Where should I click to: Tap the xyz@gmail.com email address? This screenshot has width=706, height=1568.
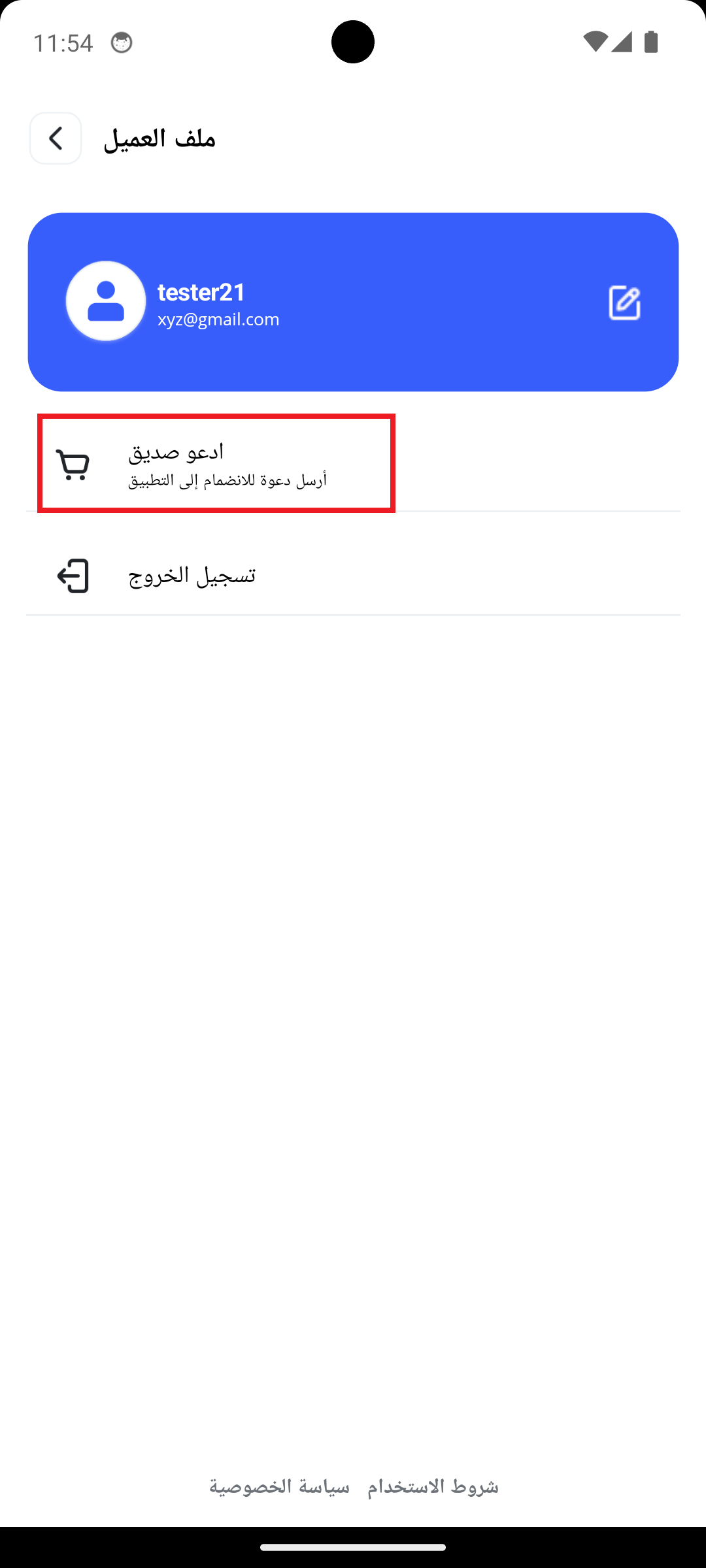(x=218, y=319)
